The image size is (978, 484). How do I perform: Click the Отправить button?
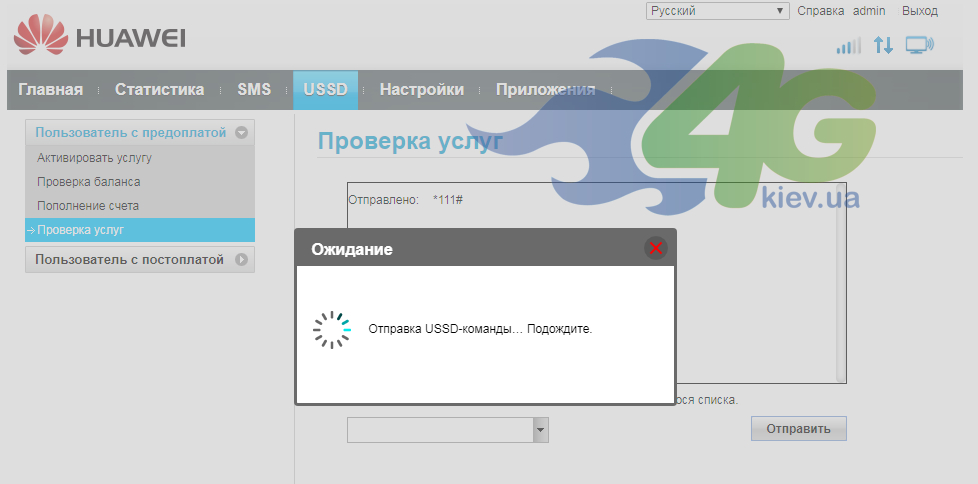point(798,428)
